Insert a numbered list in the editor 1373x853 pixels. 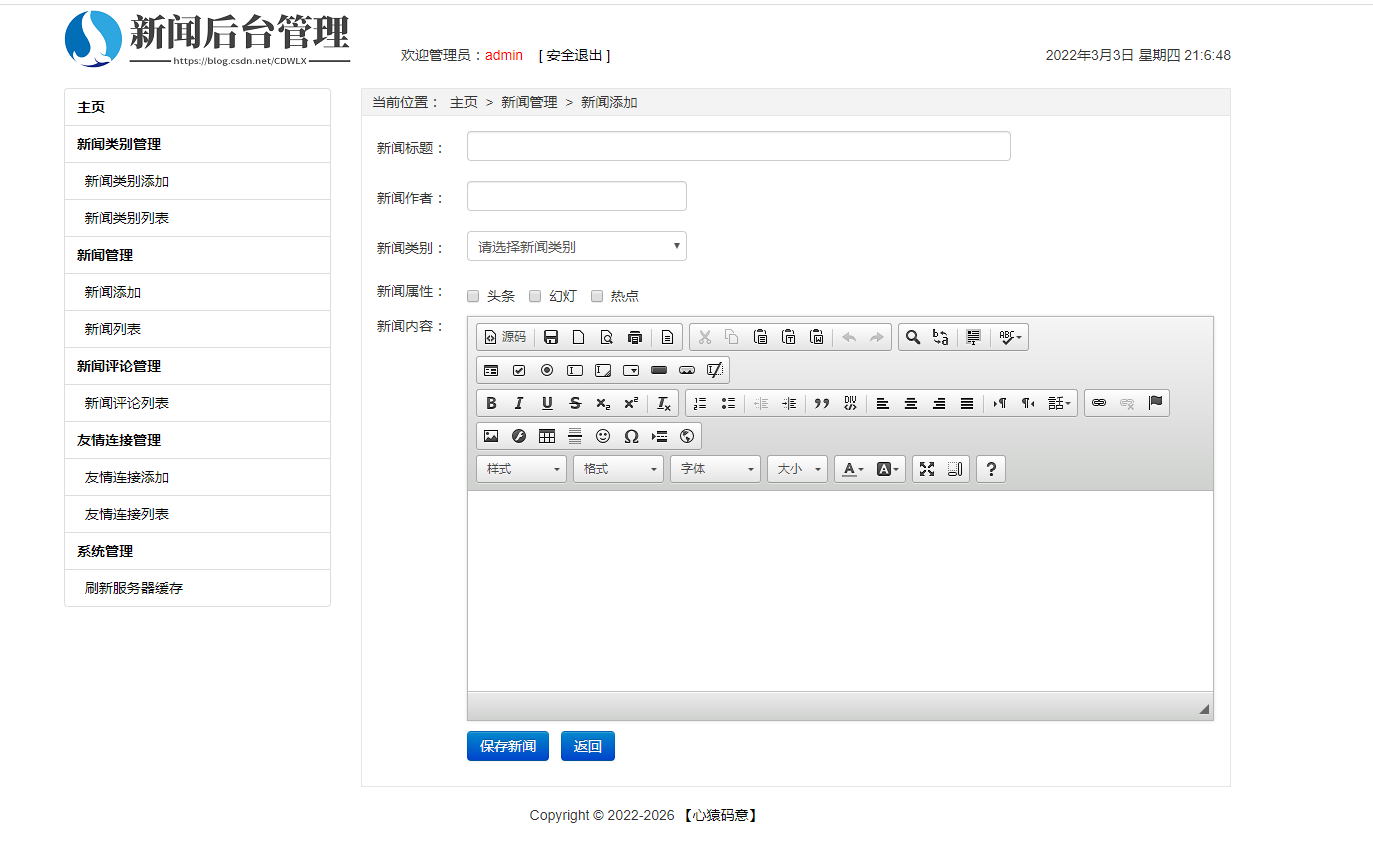(x=699, y=403)
